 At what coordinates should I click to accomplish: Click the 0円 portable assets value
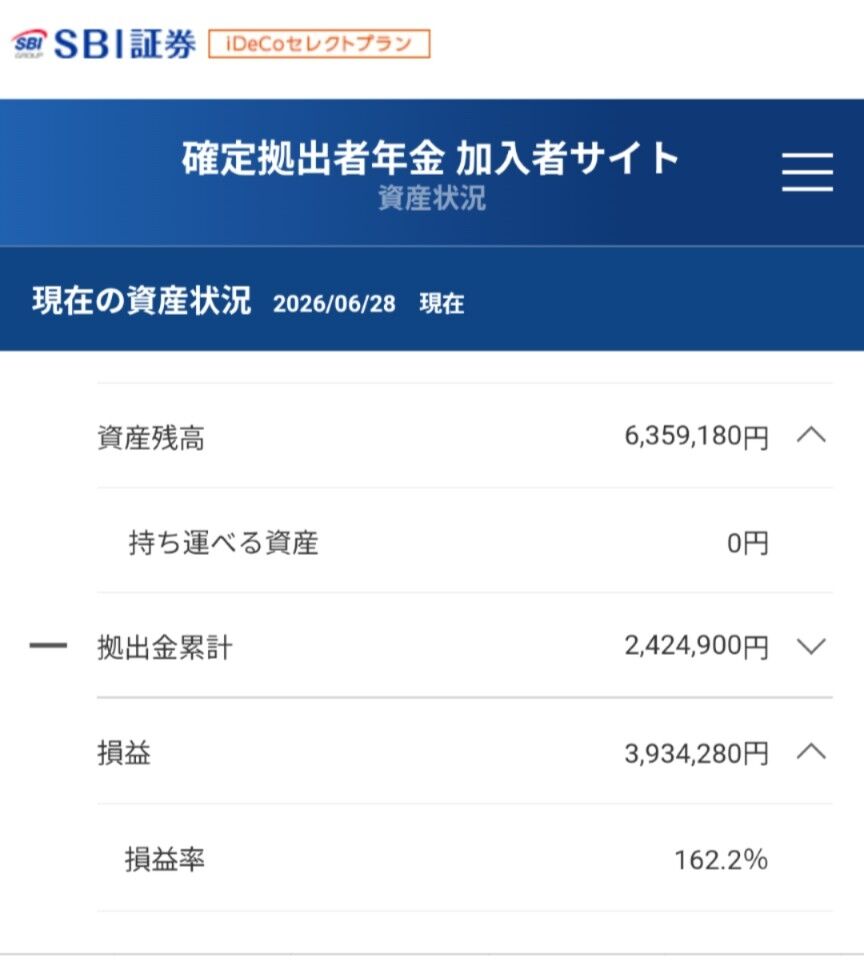748,543
